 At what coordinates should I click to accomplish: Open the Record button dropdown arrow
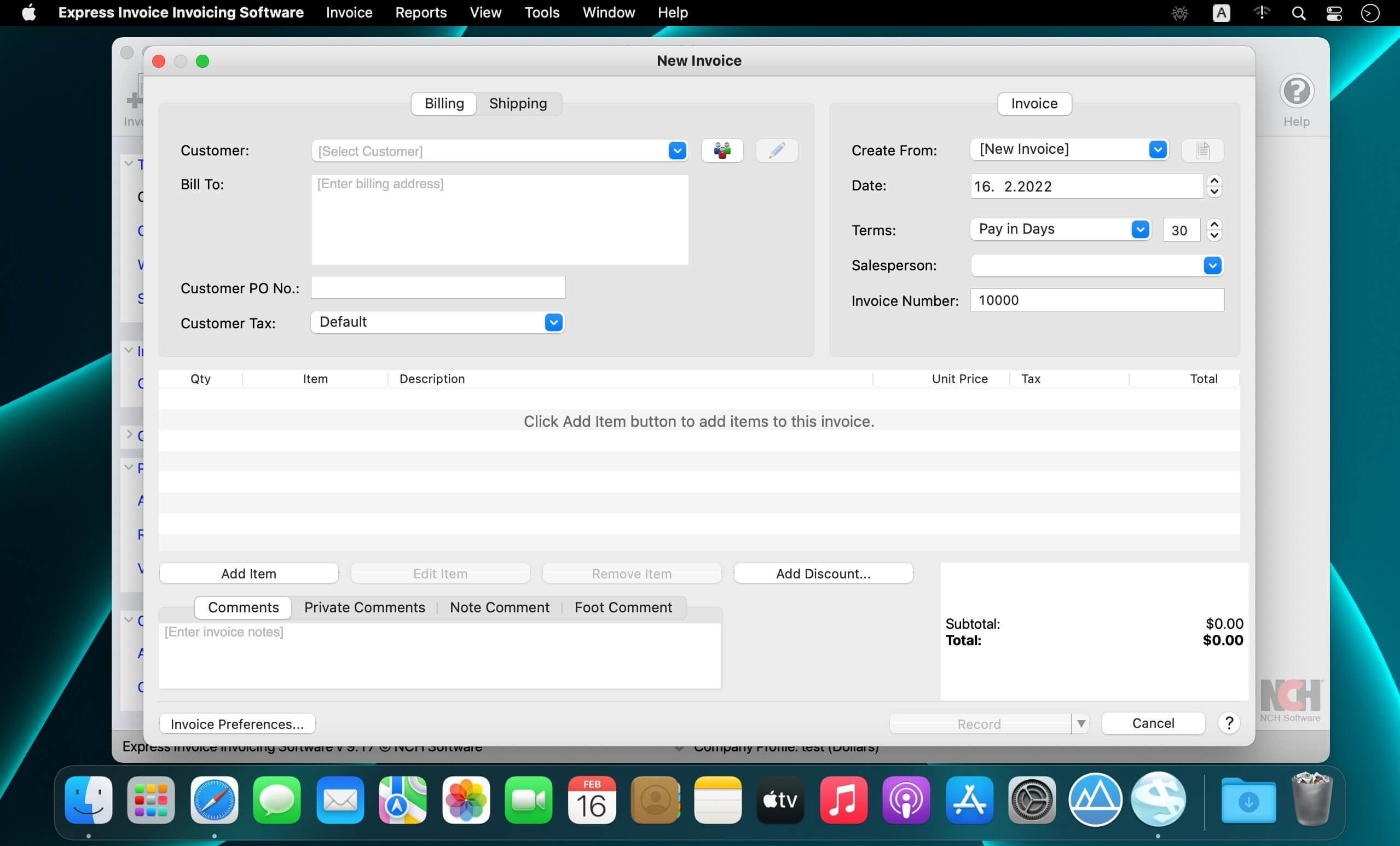[x=1081, y=723]
